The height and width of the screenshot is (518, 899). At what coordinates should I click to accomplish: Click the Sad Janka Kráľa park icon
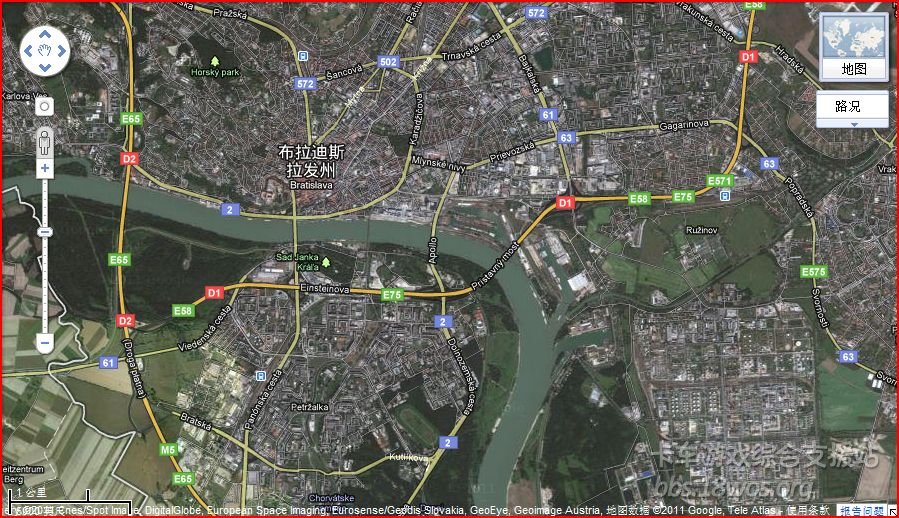[x=326, y=262]
